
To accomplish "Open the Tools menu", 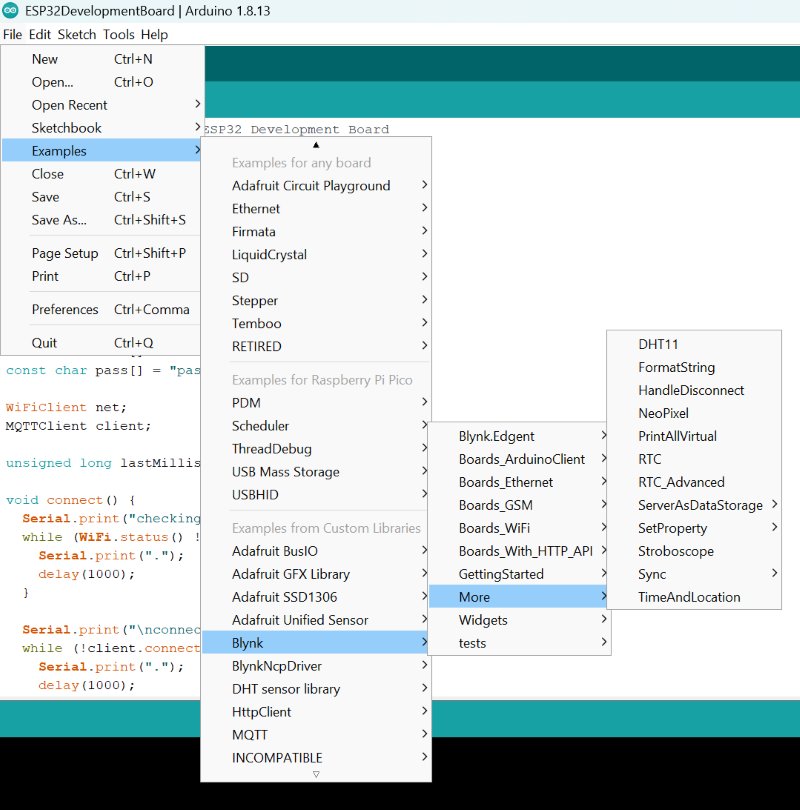I will click(x=119, y=35).
